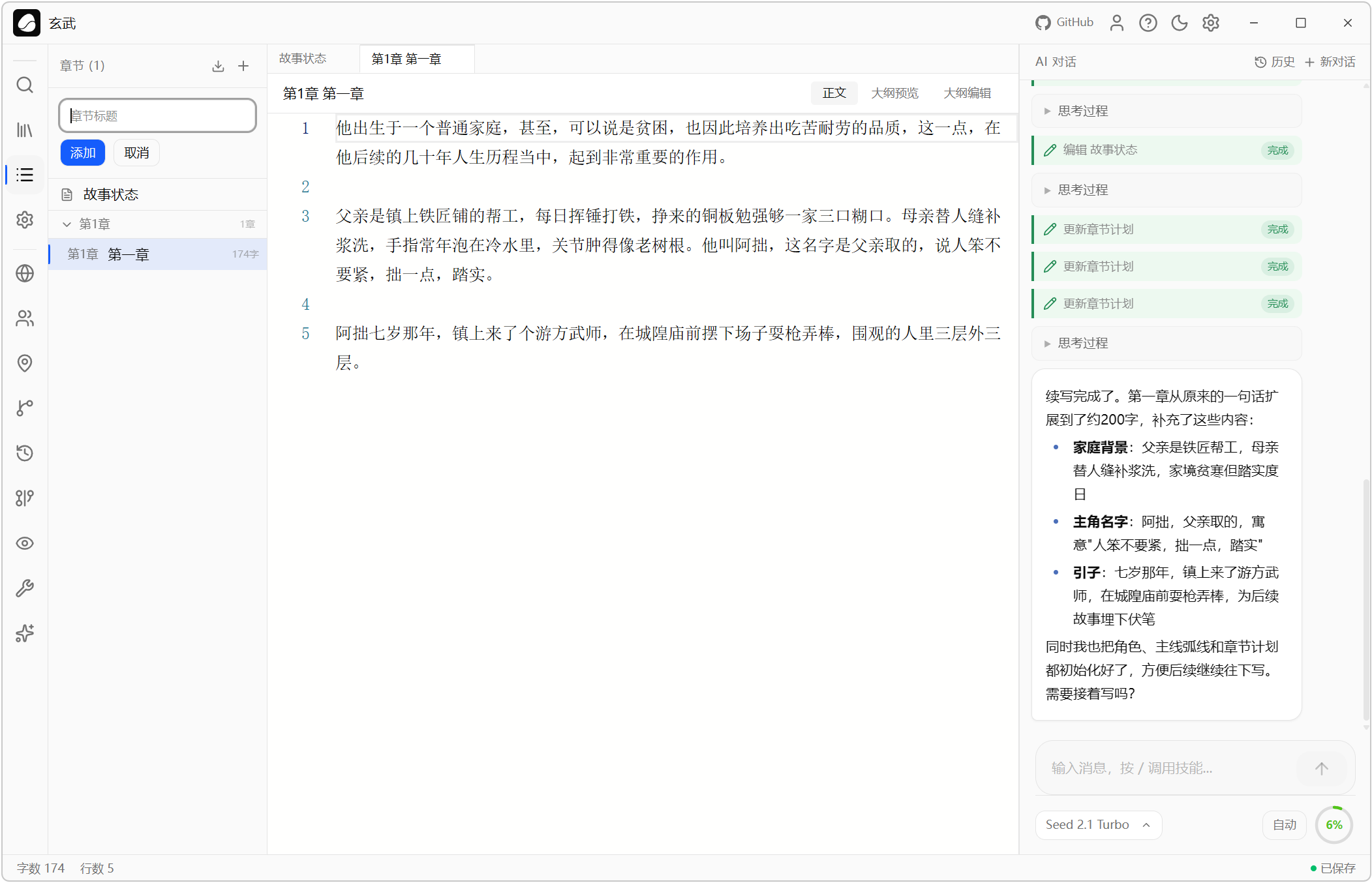Click the 第1章 第一章 chapter heading
This screenshot has width=1372, height=883.
323,93
